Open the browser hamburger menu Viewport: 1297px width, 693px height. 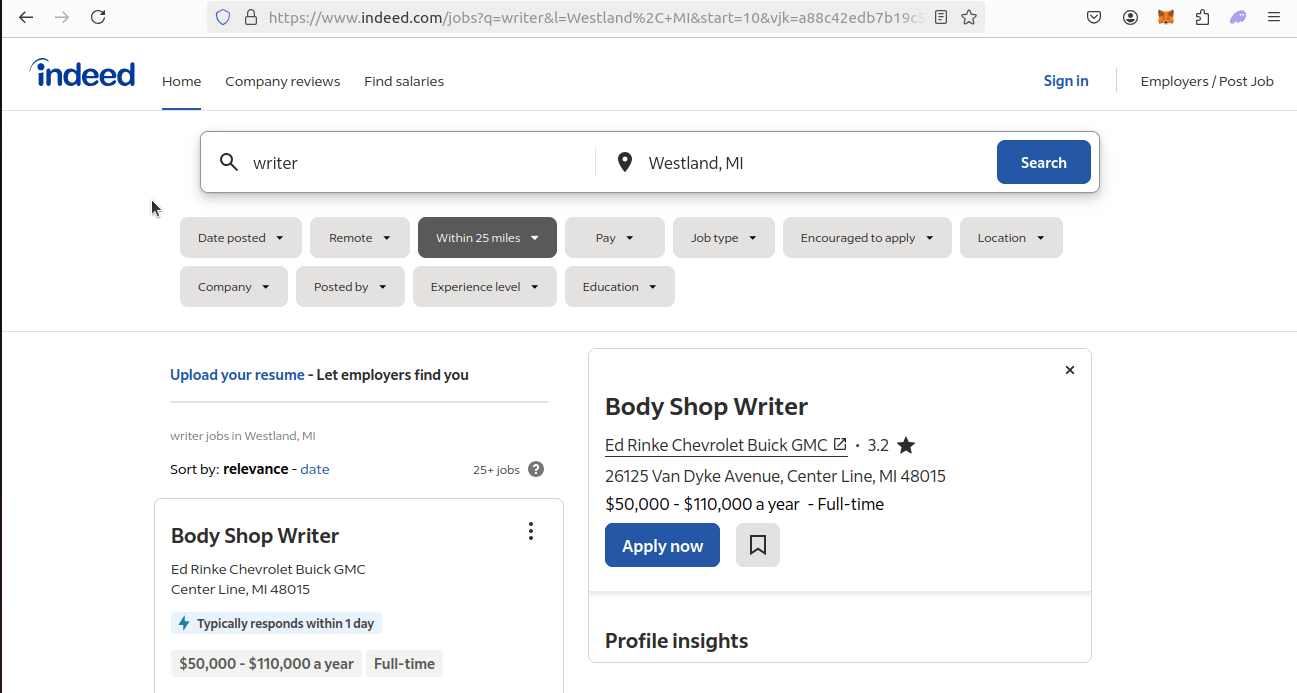(1274, 17)
